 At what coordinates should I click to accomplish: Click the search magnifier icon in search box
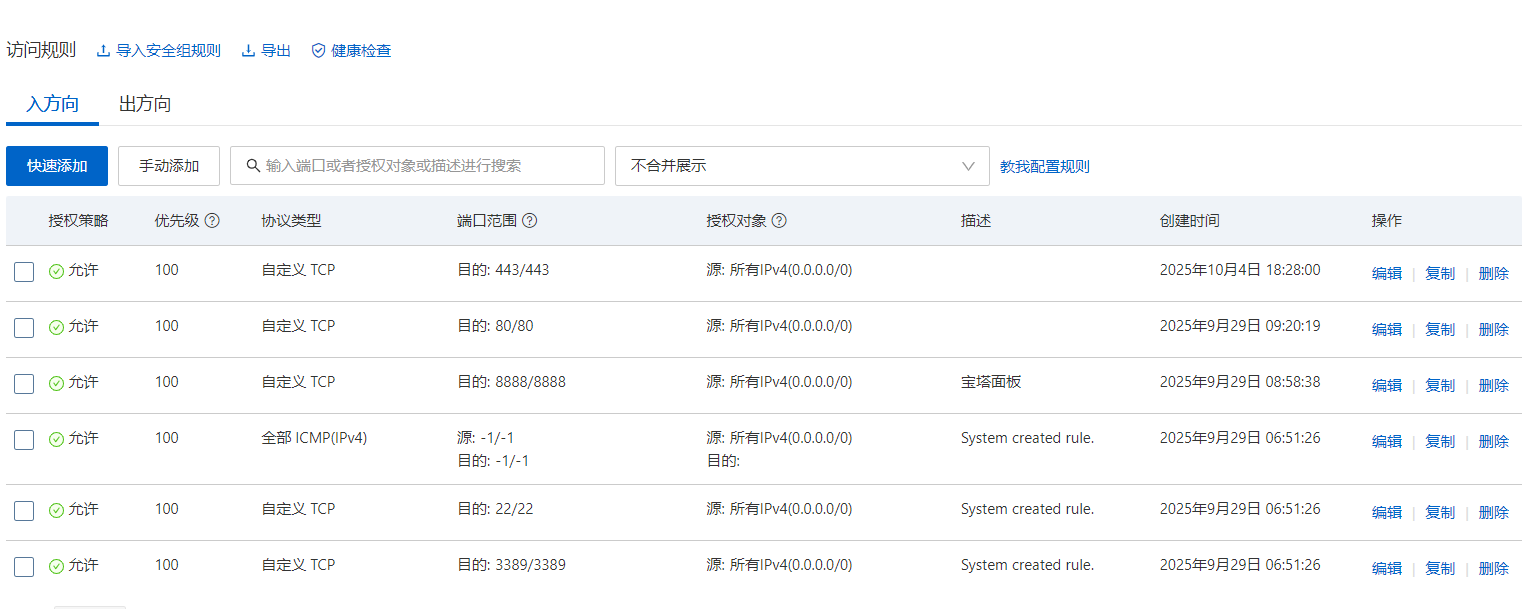pyautogui.click(x=253, y=166)
